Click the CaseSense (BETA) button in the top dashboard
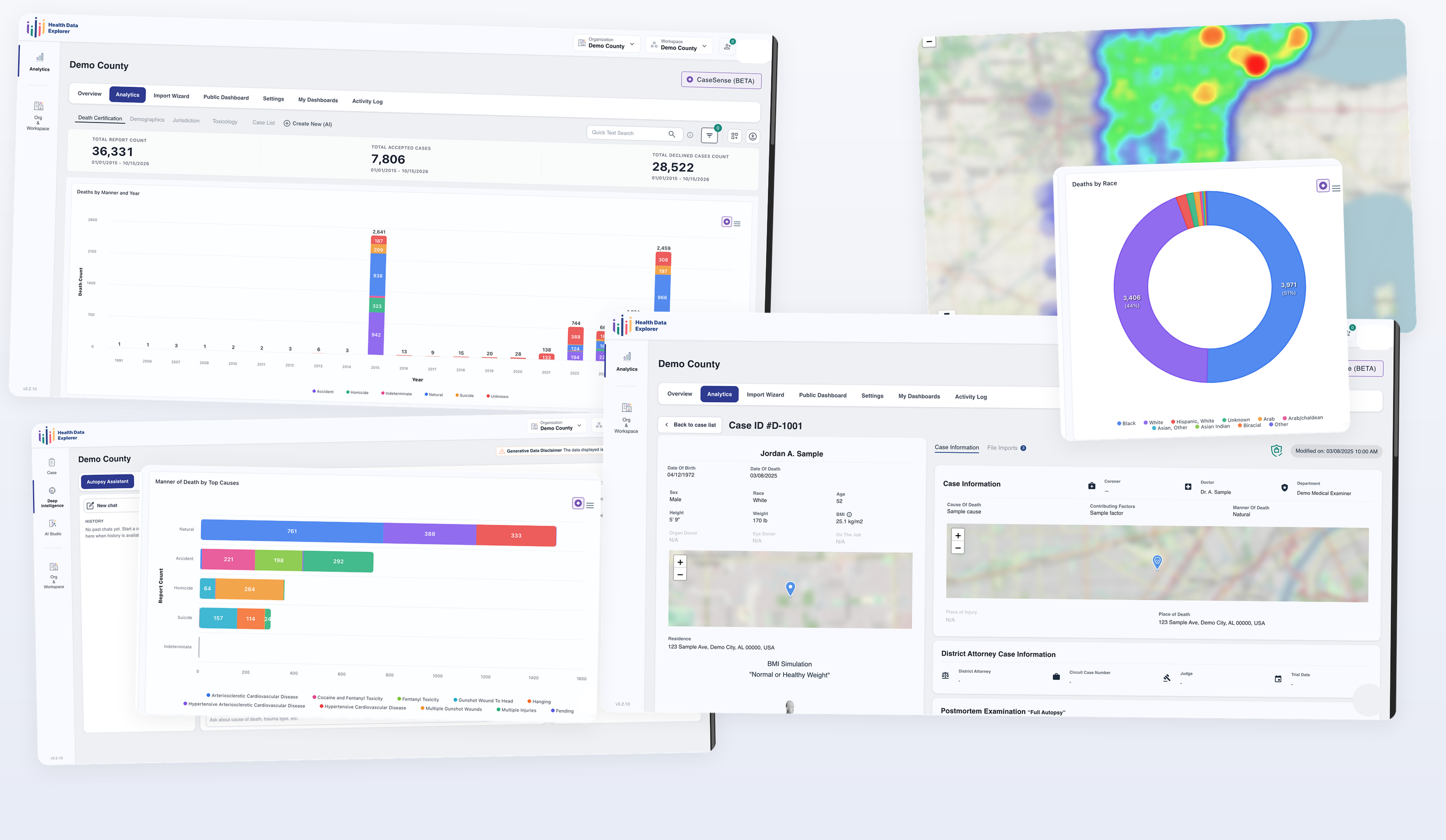1446x840 pixels. (721, 80)
